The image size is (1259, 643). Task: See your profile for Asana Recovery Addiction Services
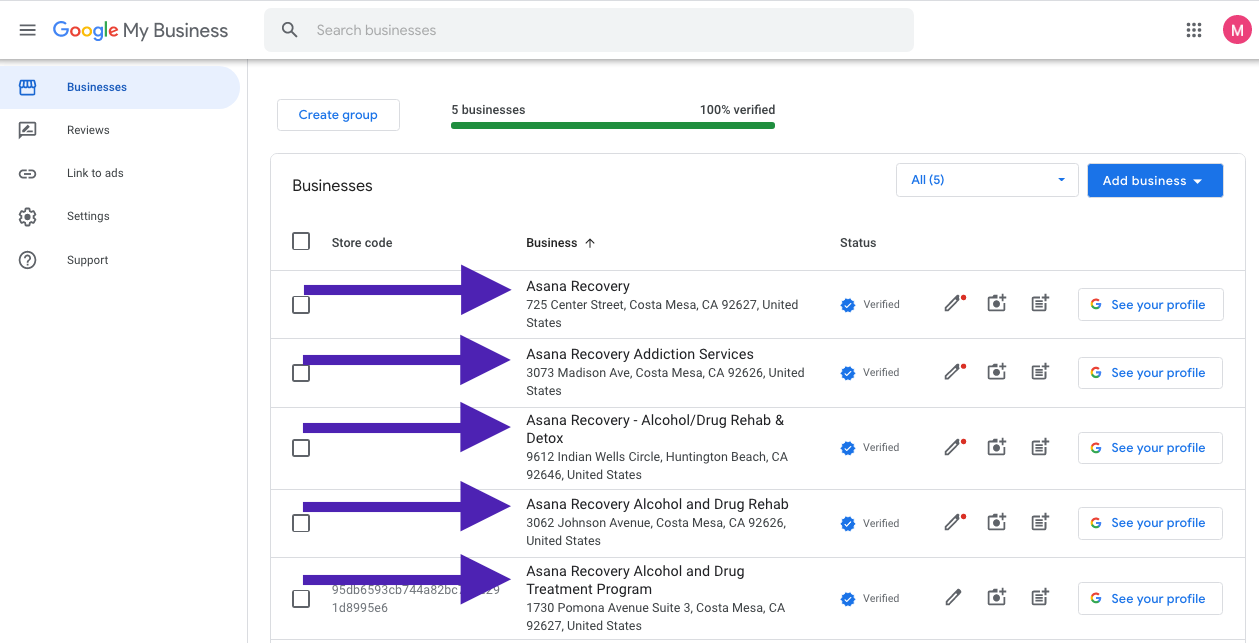click(x=1150, y=373)
